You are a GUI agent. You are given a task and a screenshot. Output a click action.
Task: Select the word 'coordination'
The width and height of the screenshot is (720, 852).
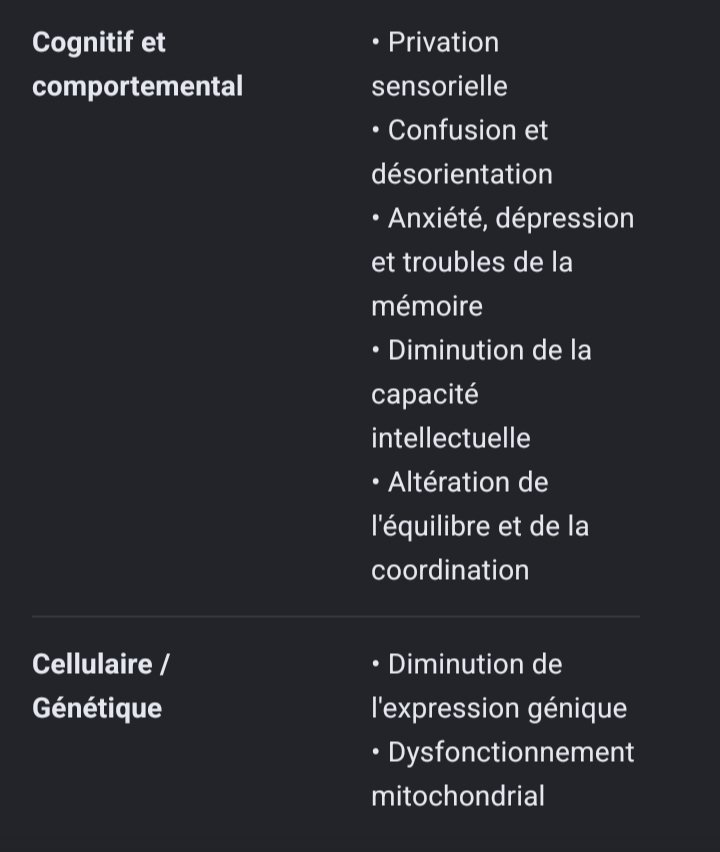(450, 571)
